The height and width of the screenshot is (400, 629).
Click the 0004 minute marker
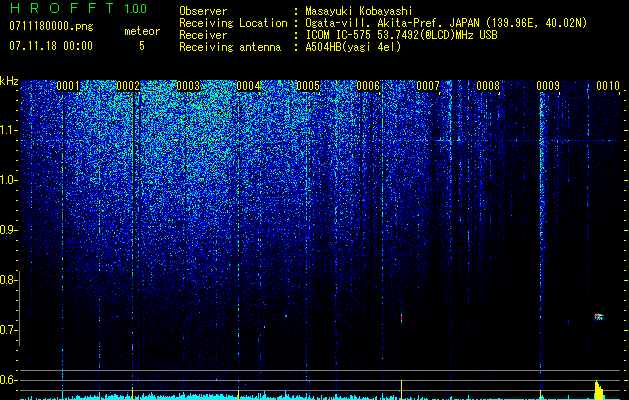[x=248, y=86]
